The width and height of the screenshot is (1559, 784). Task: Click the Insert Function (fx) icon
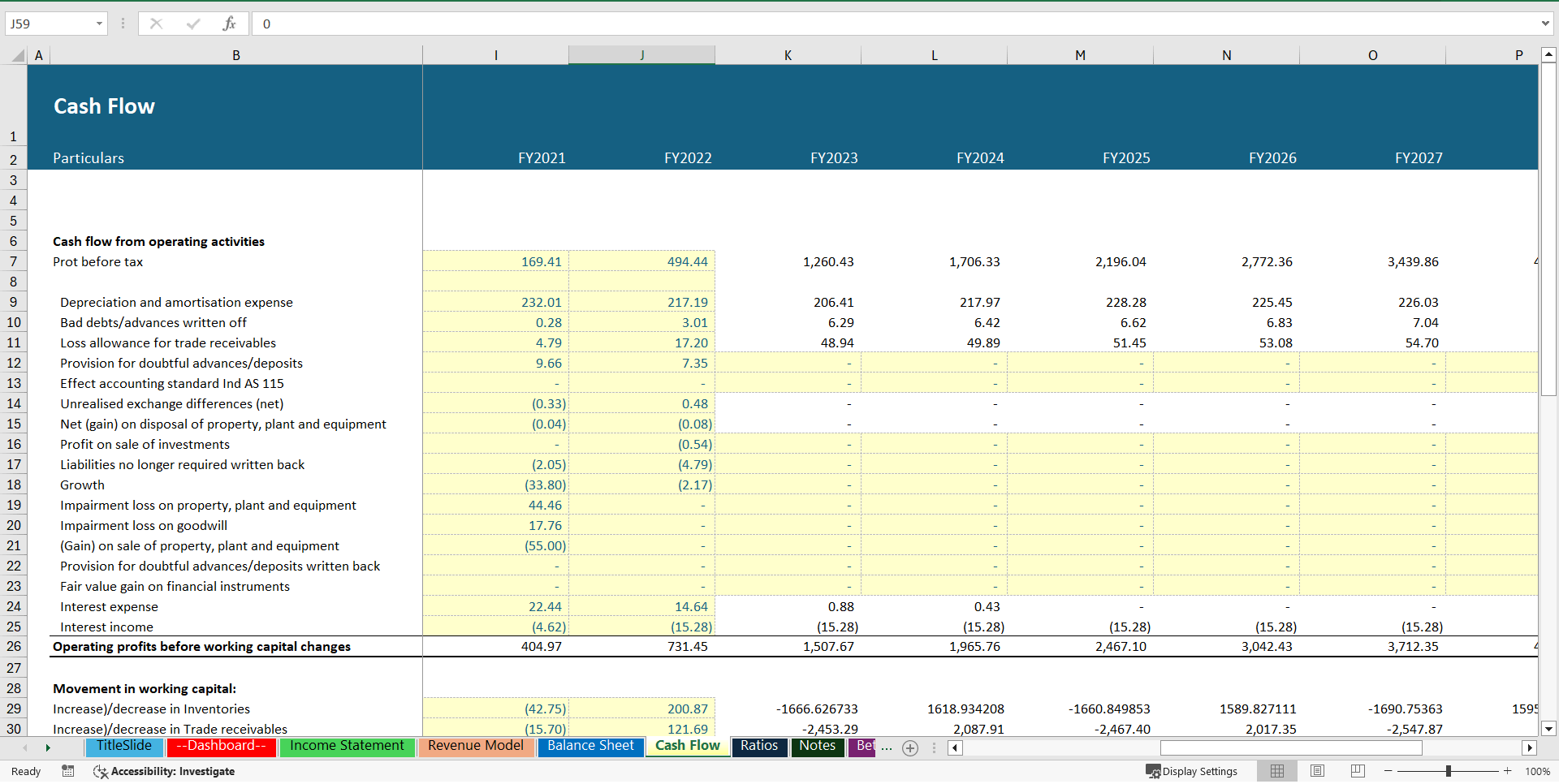(x=230, y=24)
